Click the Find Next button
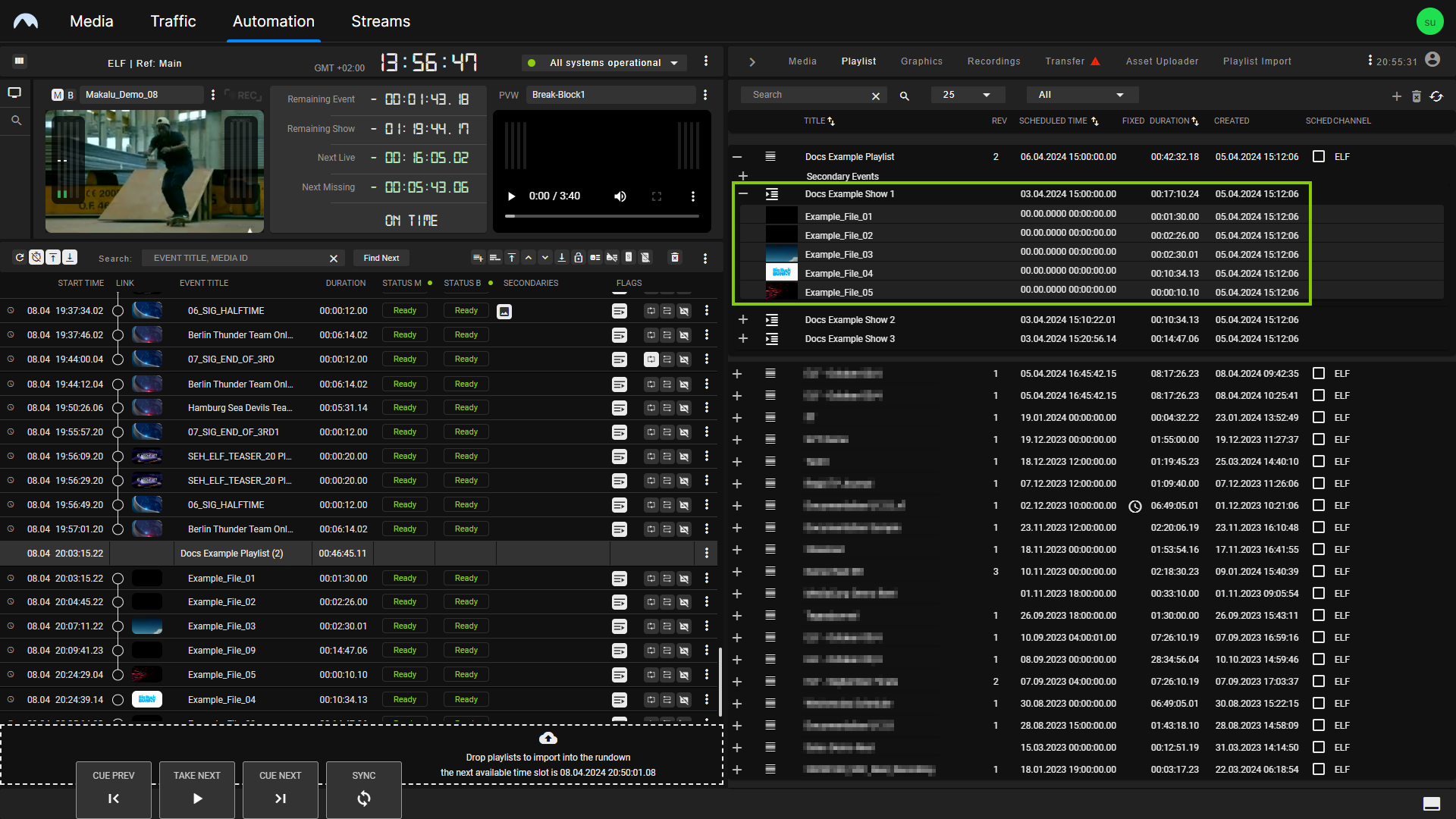The height and width of the screenshot is (819, 1456). coord(381,258)
